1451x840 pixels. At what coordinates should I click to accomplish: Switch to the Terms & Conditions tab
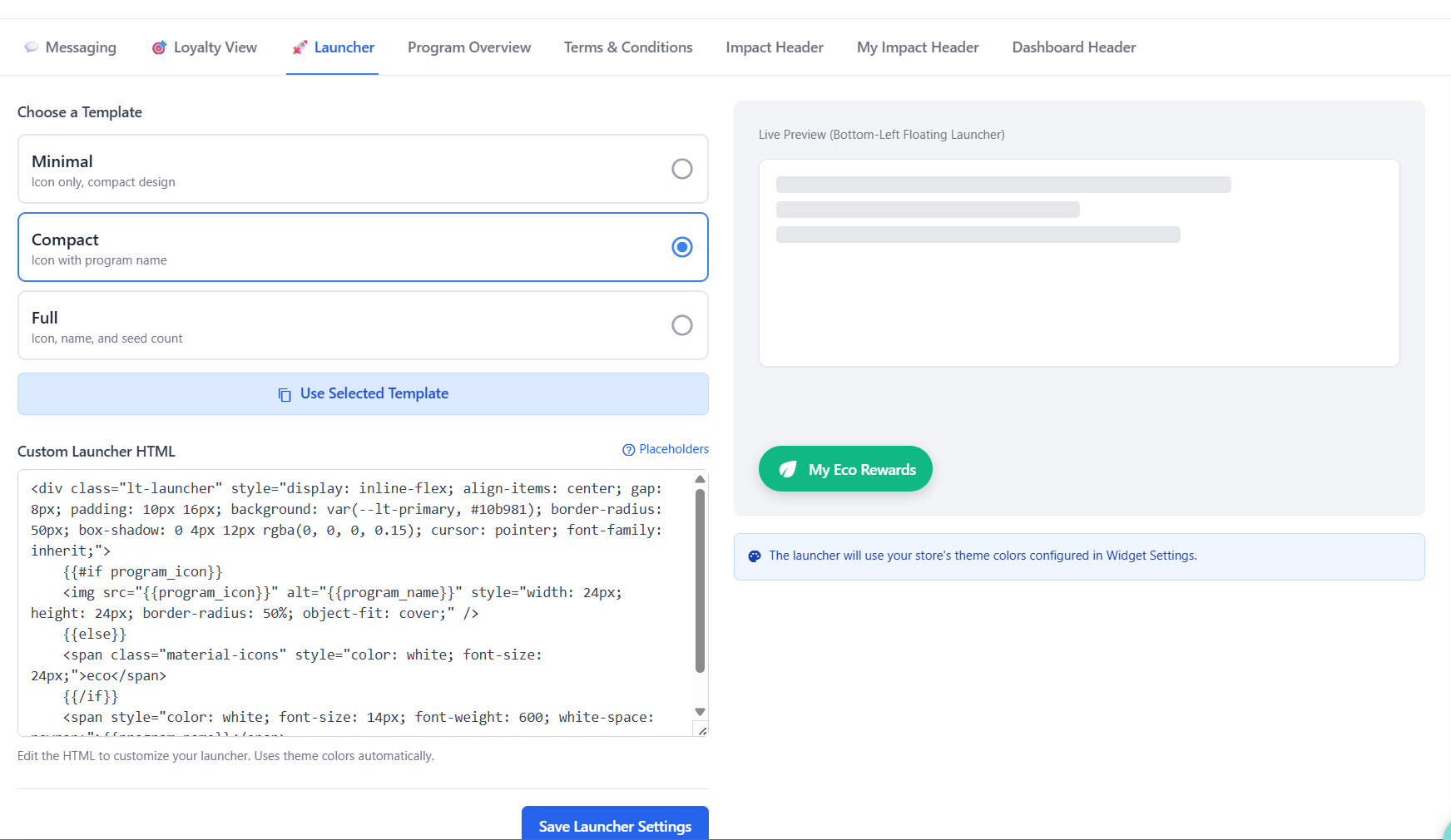pyautogui.click(x=628, y=47)
